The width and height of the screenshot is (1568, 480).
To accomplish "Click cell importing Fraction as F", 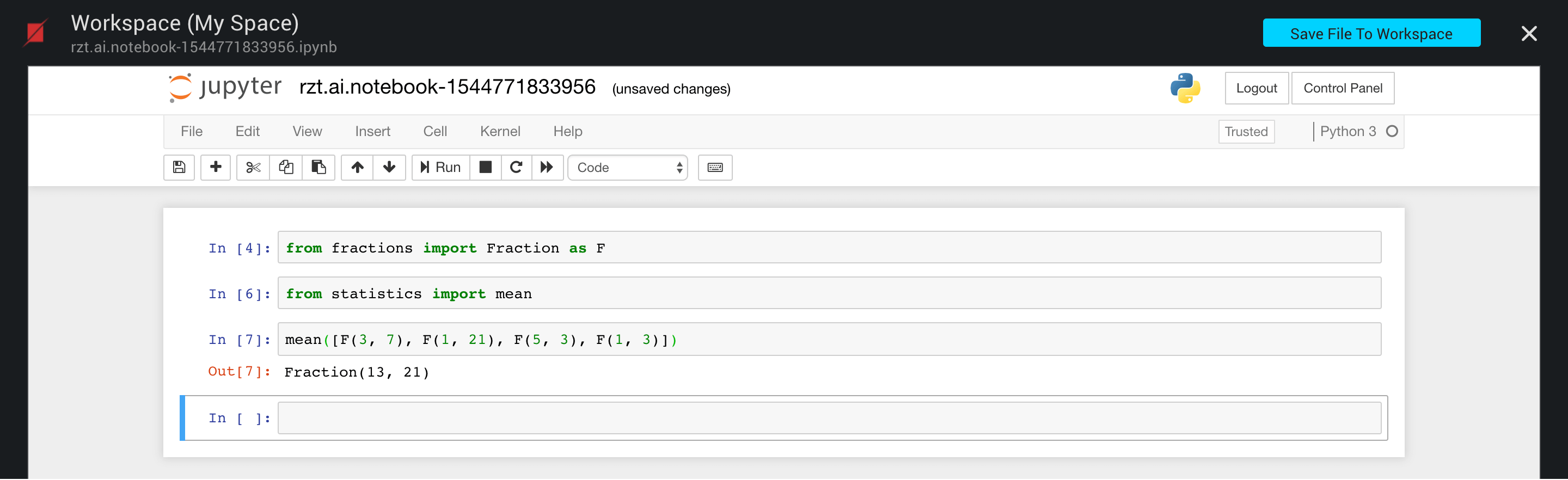I will [829, 248].
